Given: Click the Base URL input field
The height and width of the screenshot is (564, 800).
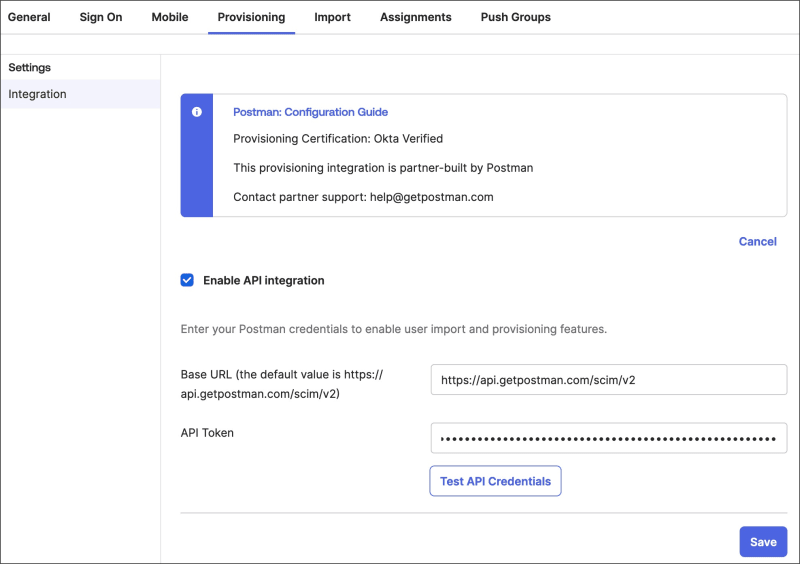Looking at the screenshot, I should [x=609, y=380].
